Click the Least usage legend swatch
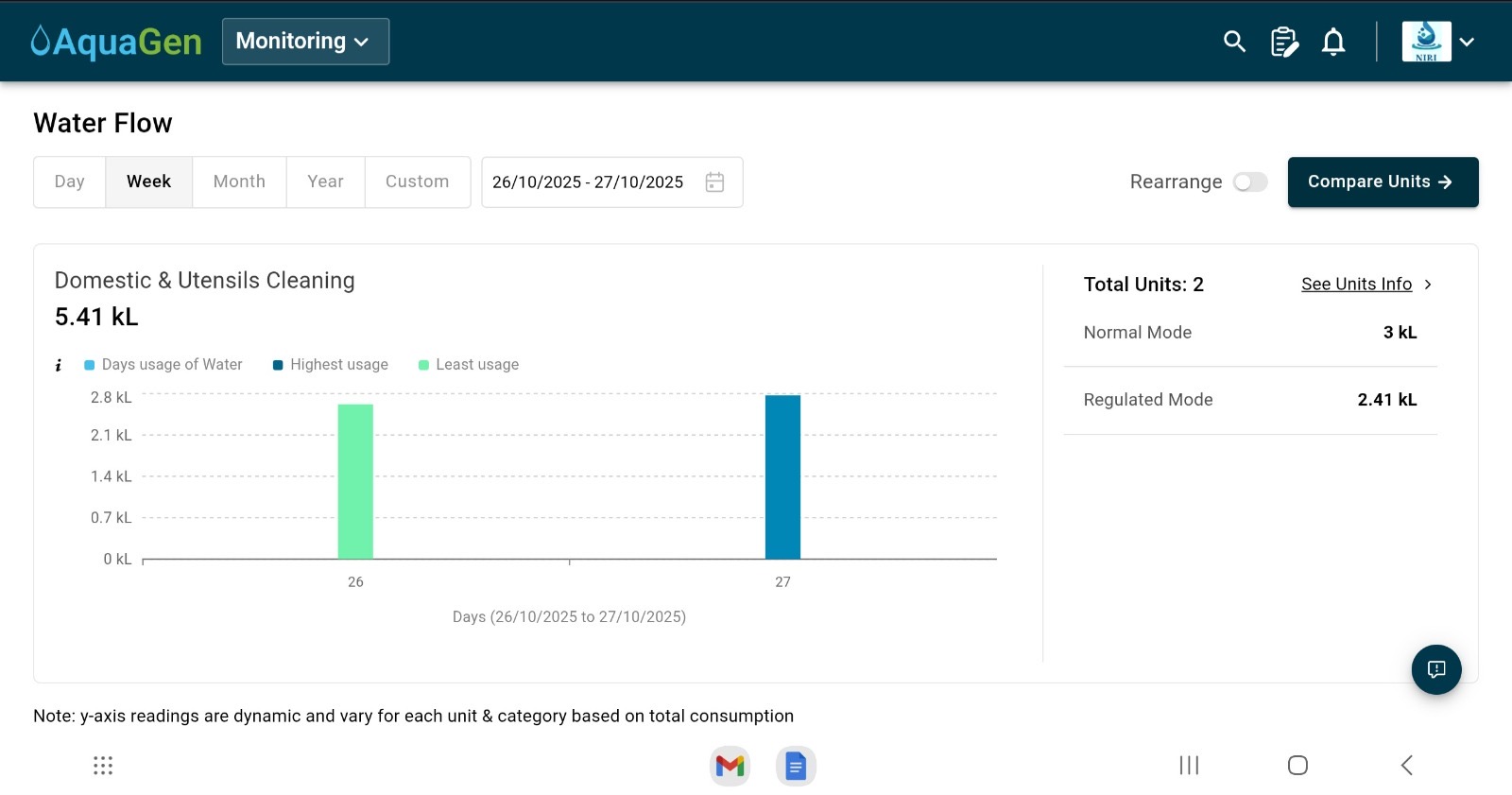 coord(424,365)
